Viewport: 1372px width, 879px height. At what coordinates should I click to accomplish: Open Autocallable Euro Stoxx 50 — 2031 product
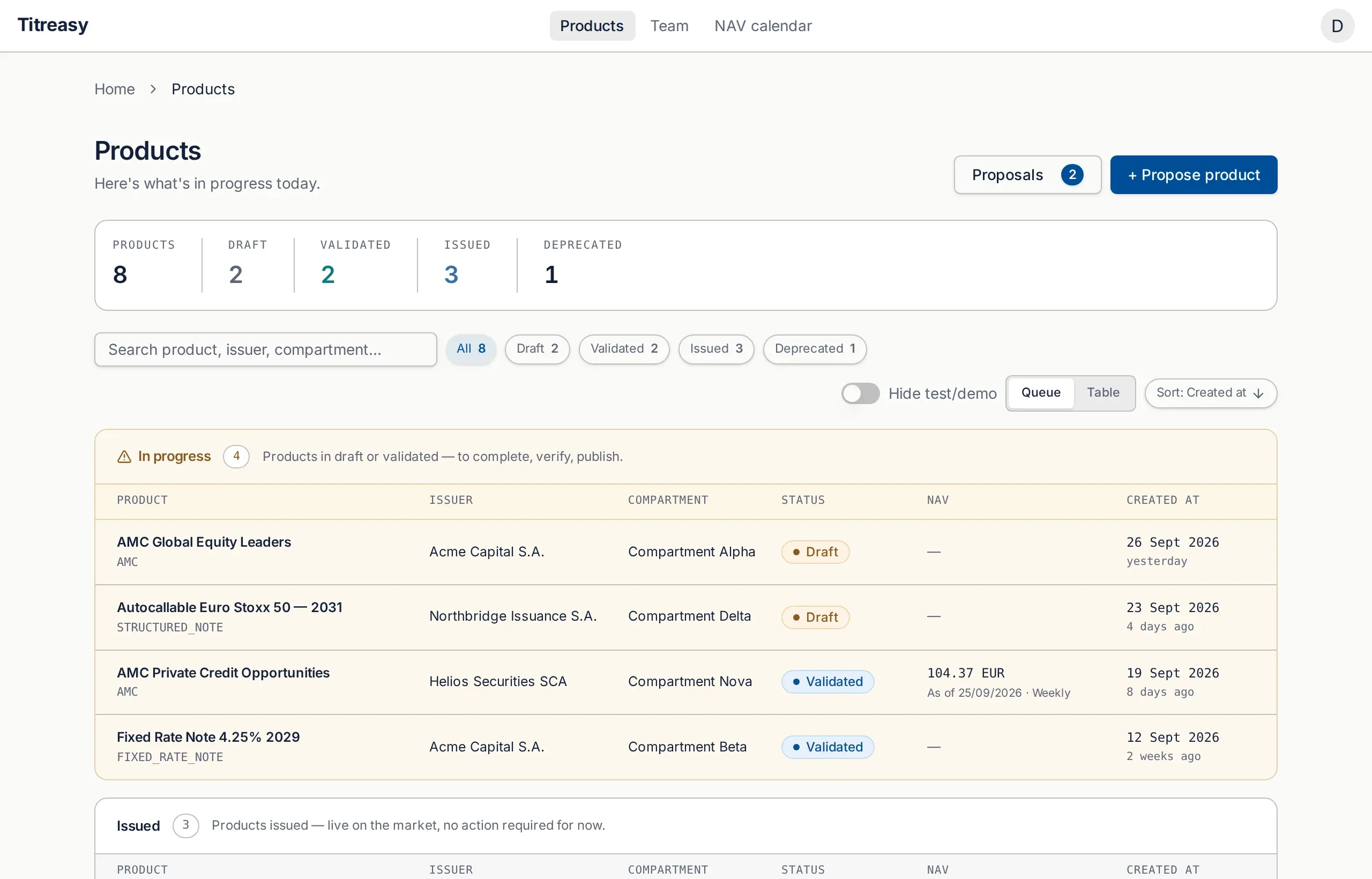[229, 607]
